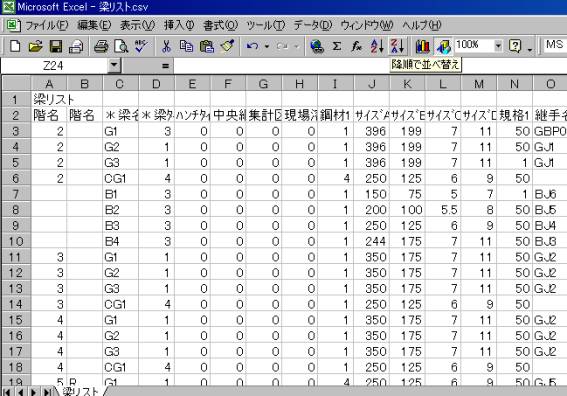Viewport: 567px width, 396px height.
Task: Launch the Chart Wizard icon
Action: pyautogui.click(x=422, y=46)
